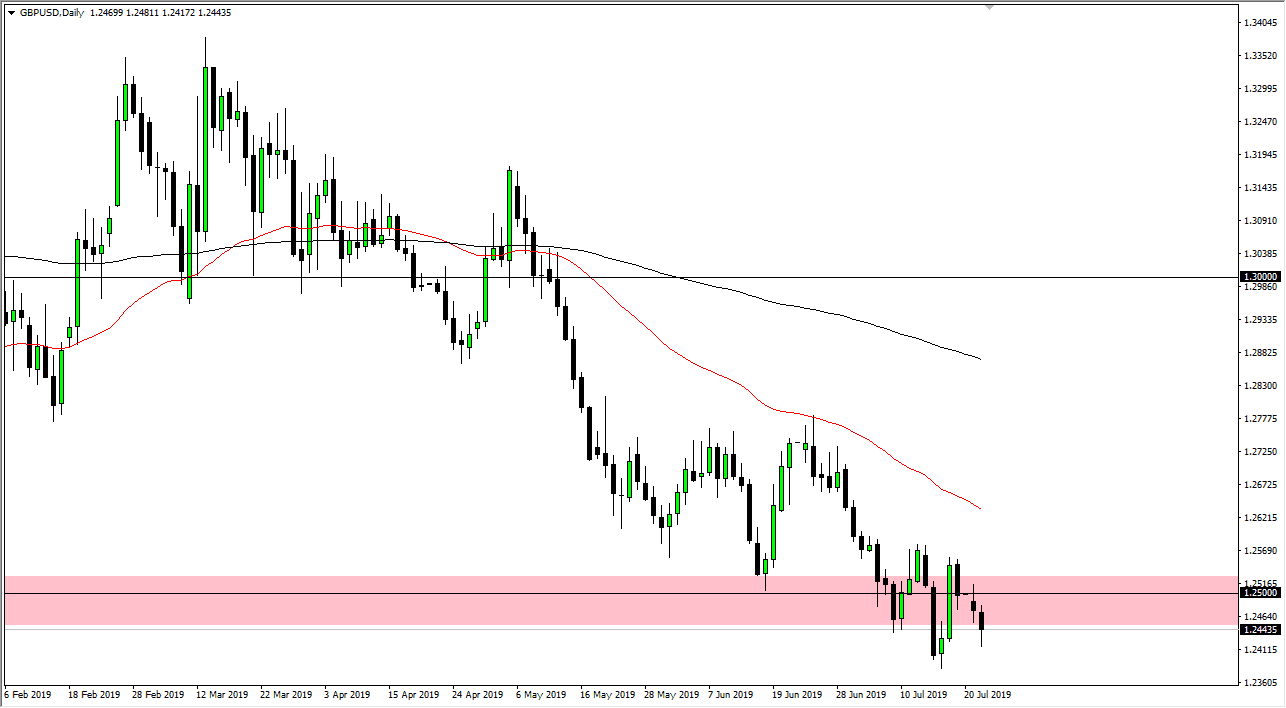Click the 6 Feb 2019 date label
The image size is (1286, 708).
(x=28, y=693)
